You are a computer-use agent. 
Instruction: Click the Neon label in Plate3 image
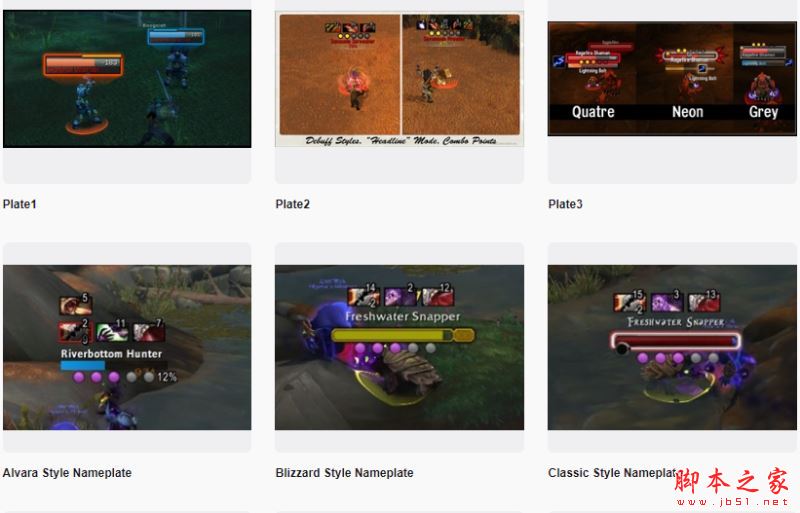pos(687,112)
